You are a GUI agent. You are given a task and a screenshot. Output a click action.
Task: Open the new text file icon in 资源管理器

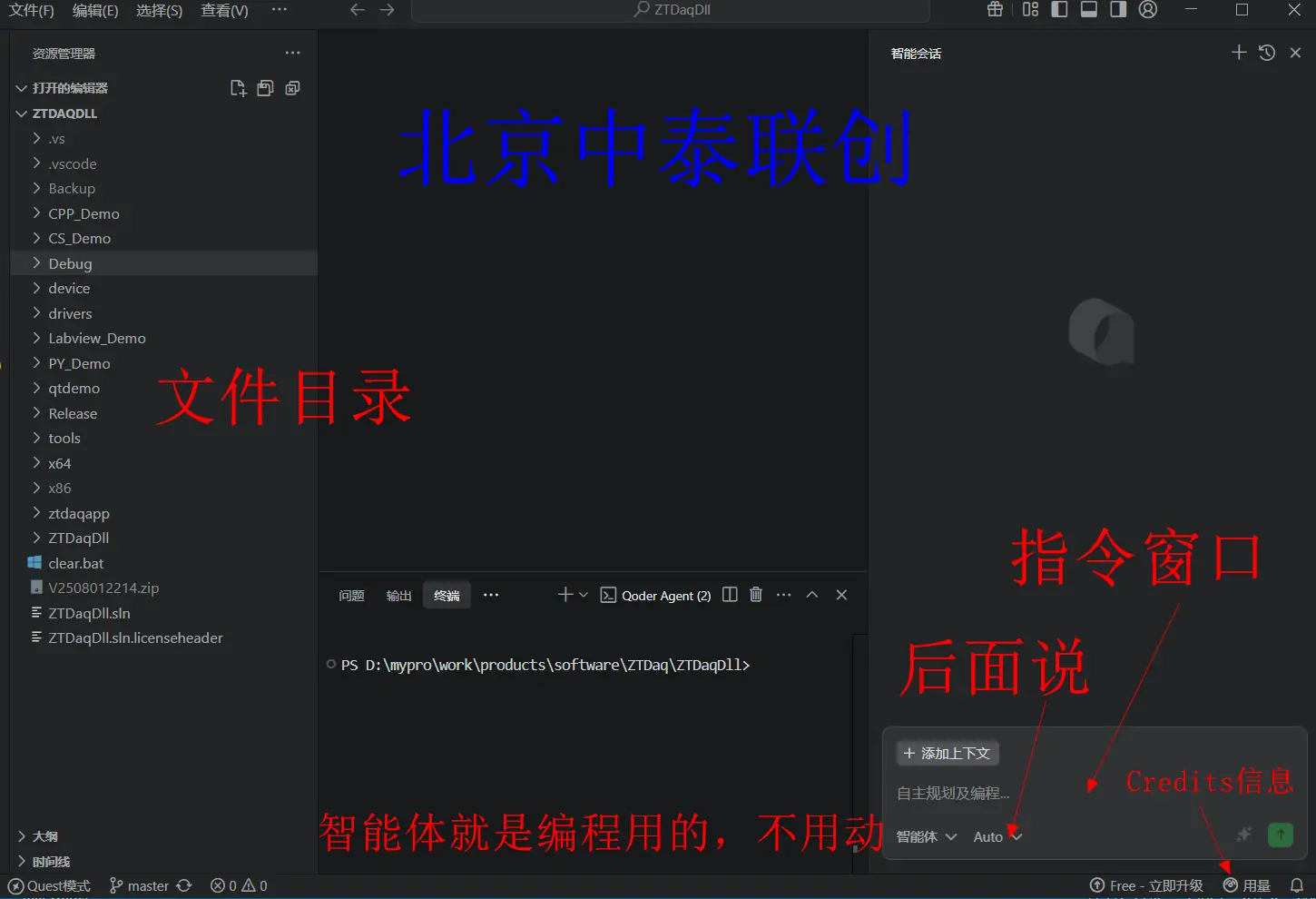[x=238, y=87]
